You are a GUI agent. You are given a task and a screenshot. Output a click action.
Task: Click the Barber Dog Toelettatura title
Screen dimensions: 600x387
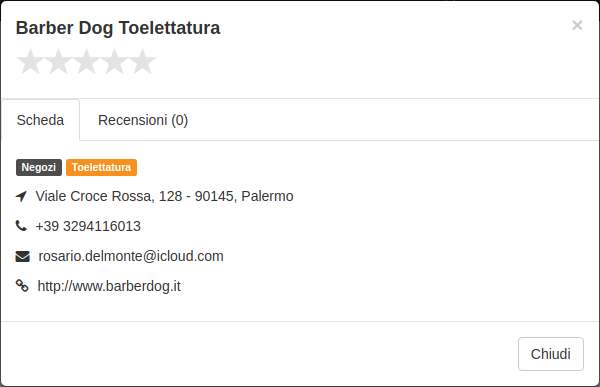(118, 28)
